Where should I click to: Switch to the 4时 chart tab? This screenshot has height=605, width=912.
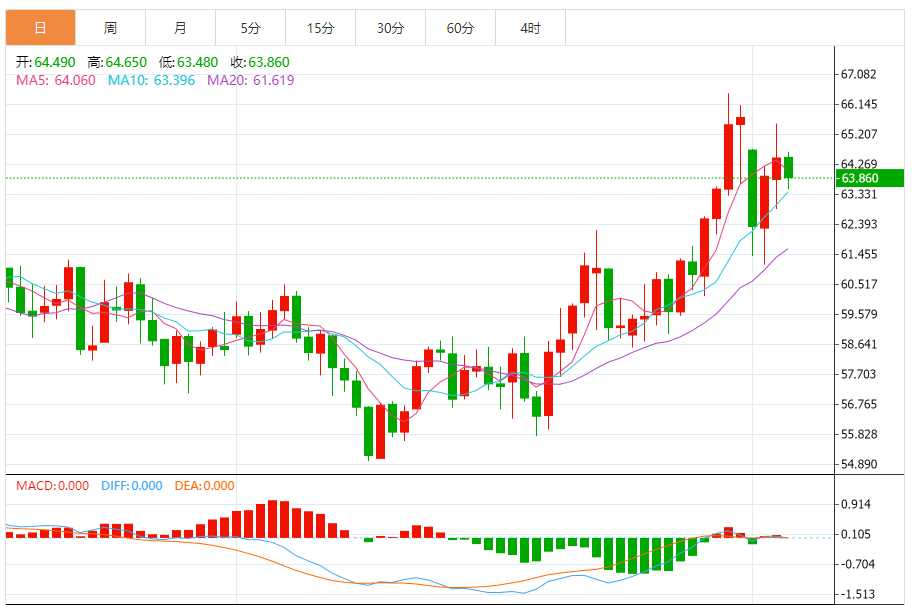pyautogui.click(x=530, y=28)
